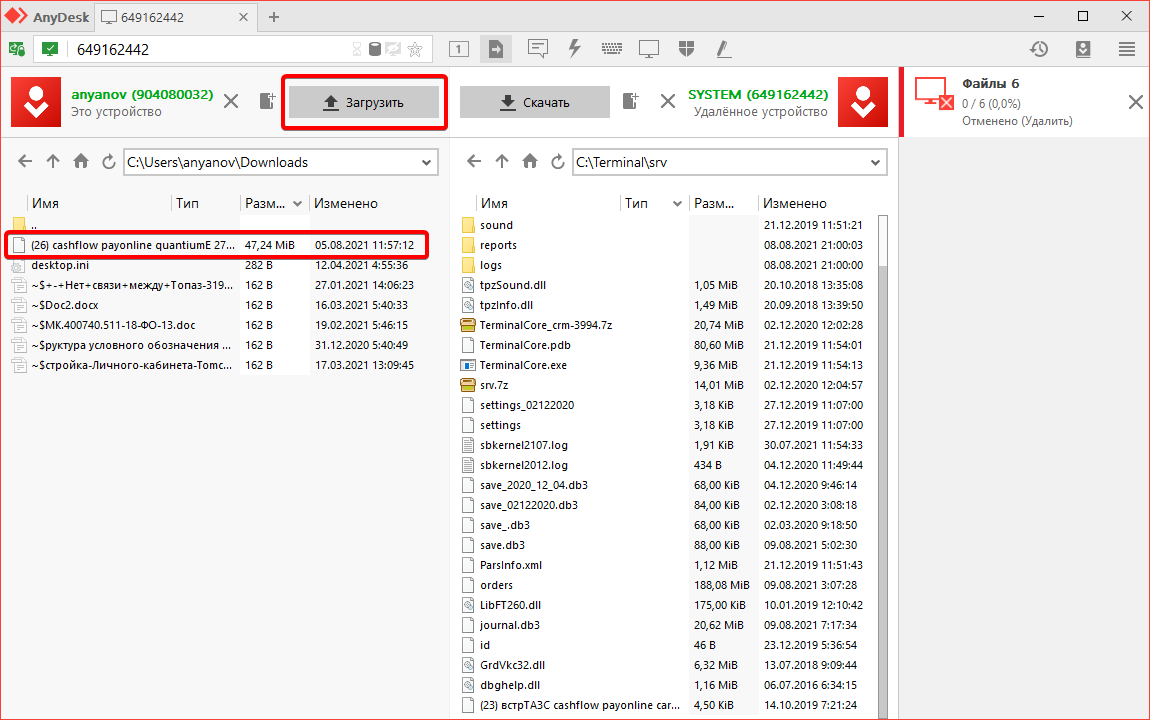This screenshot has height=720, width=1150.
Task: Click the file transfer mode icon
Action: pos(496,49)
